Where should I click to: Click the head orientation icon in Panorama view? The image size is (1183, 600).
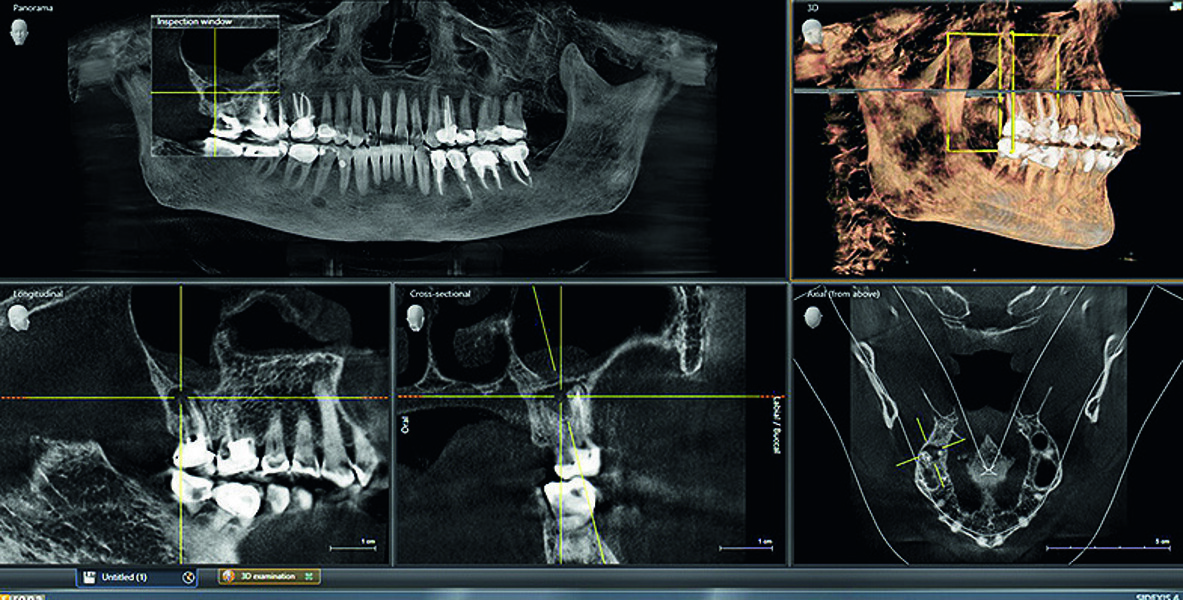pyautogui.click(x=19, y=34)
